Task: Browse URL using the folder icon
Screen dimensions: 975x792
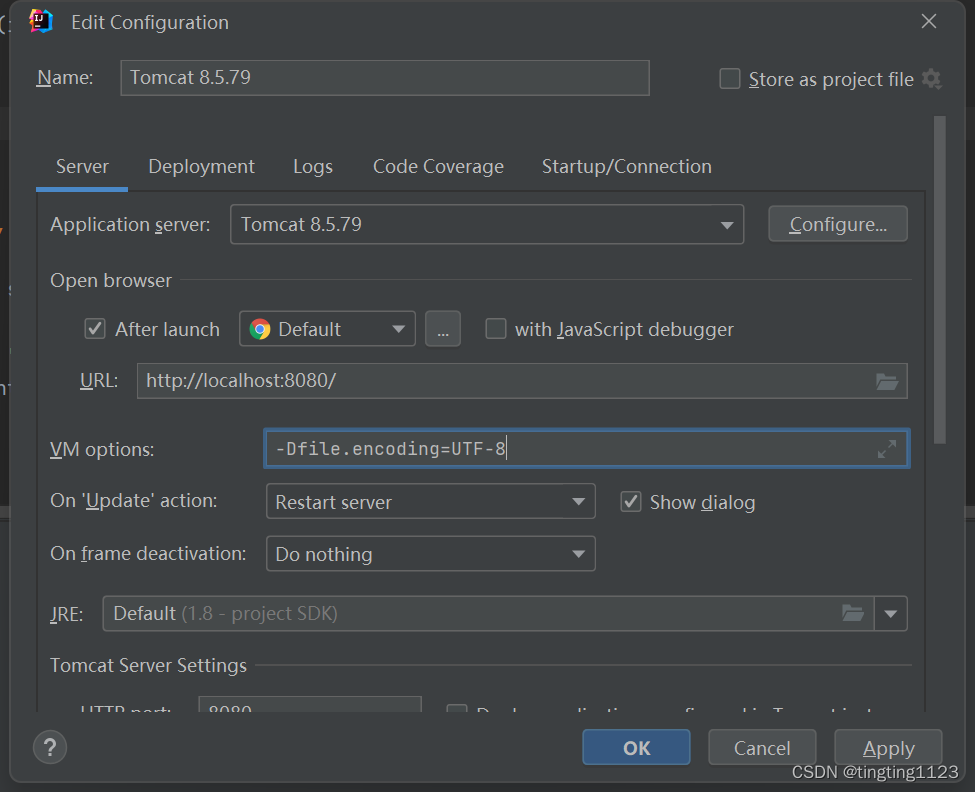Action: [887, 381]
